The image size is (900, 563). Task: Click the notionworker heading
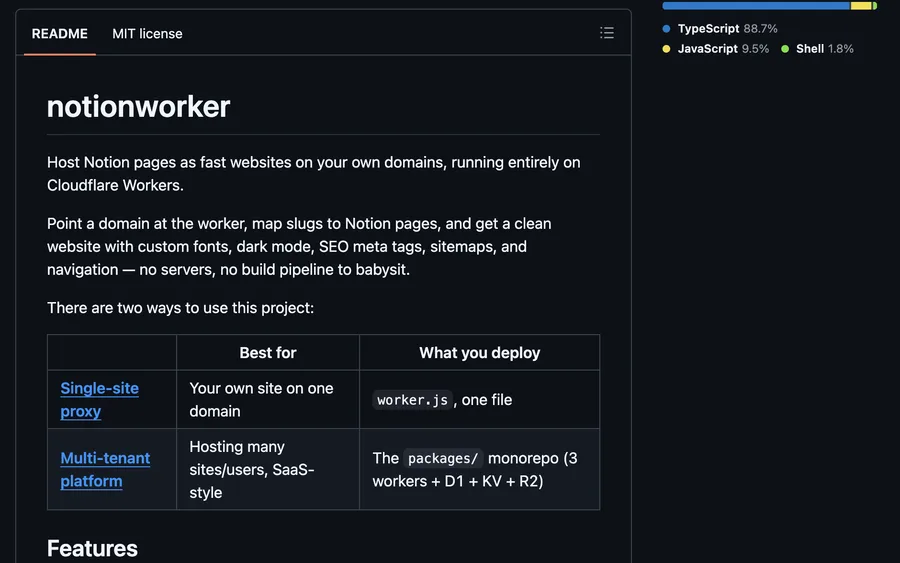pyautogui.click(x=138, y=107)
